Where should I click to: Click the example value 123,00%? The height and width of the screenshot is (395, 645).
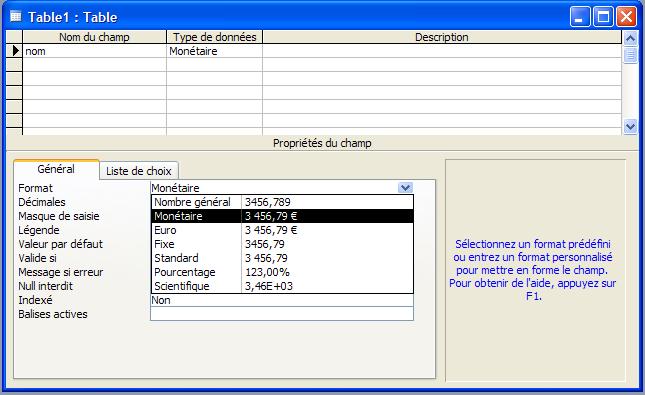click(267, 272)
